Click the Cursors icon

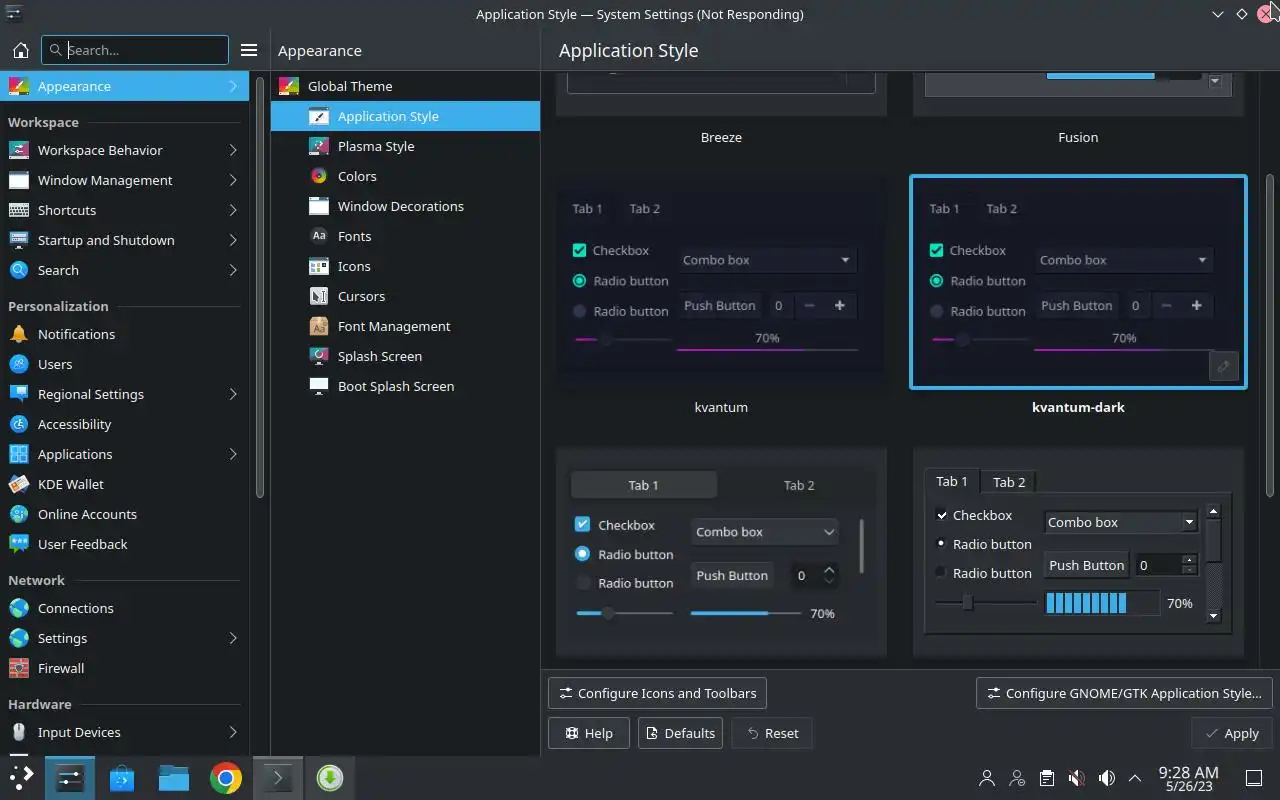tap(319, 296)
